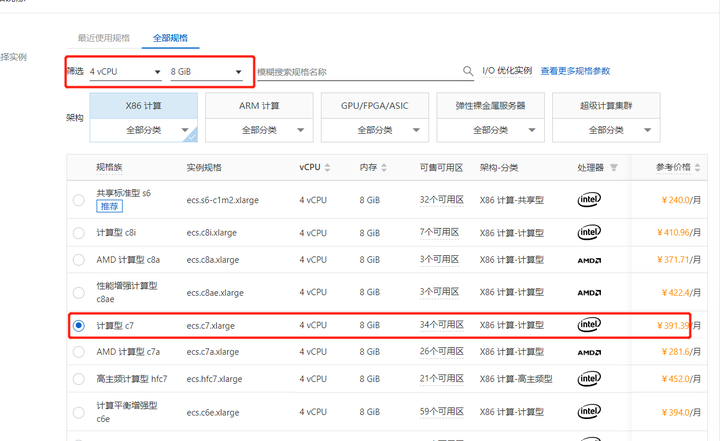Click price ¥371.71/月

pyautogui.click(x=679, y=260)
